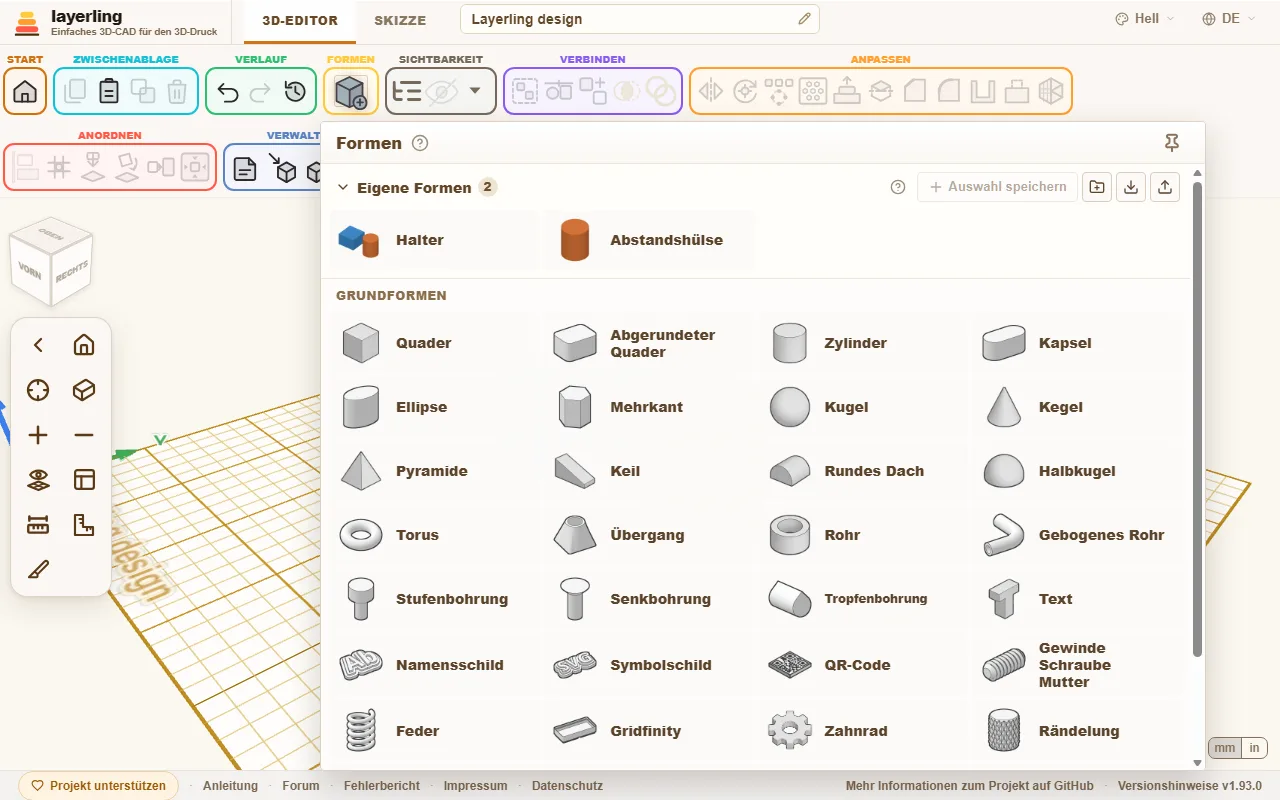Open the Impressum link
Screen dimensions: 1280x800
(x=475, y=786)
